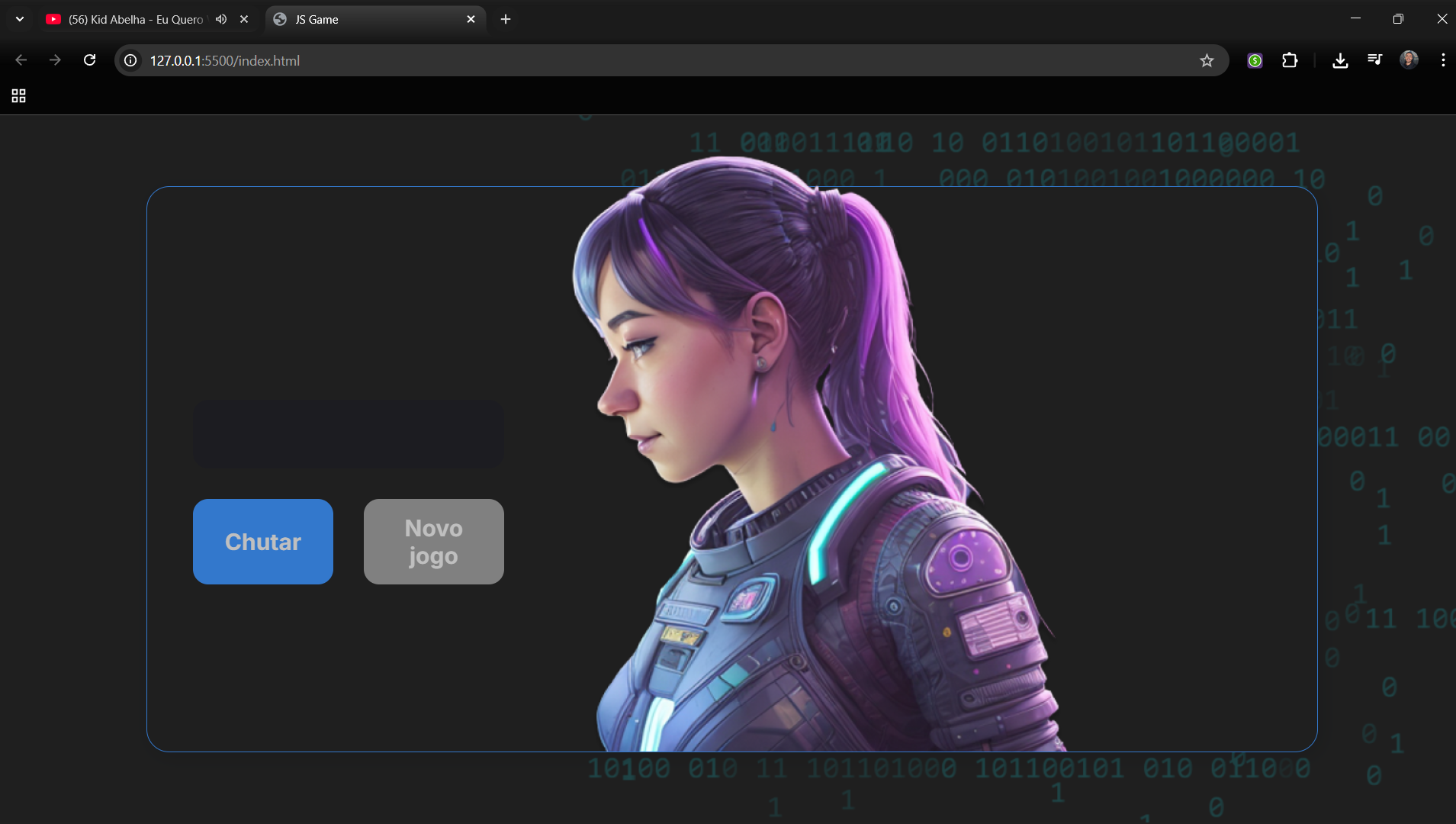Open the profile avatar menu
This screenshot has height=824, width=1456.
(1409, 60)
